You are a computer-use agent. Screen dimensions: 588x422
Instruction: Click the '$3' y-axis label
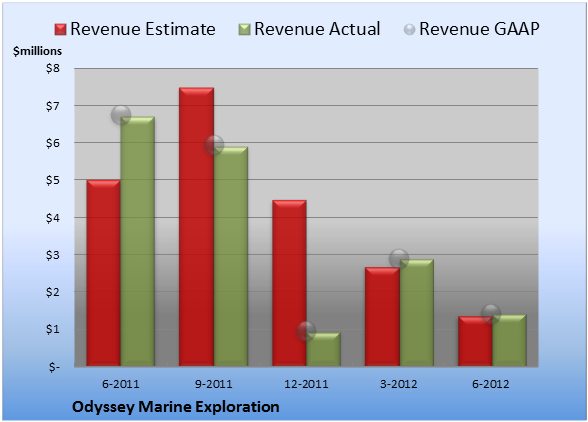(52, 255)
